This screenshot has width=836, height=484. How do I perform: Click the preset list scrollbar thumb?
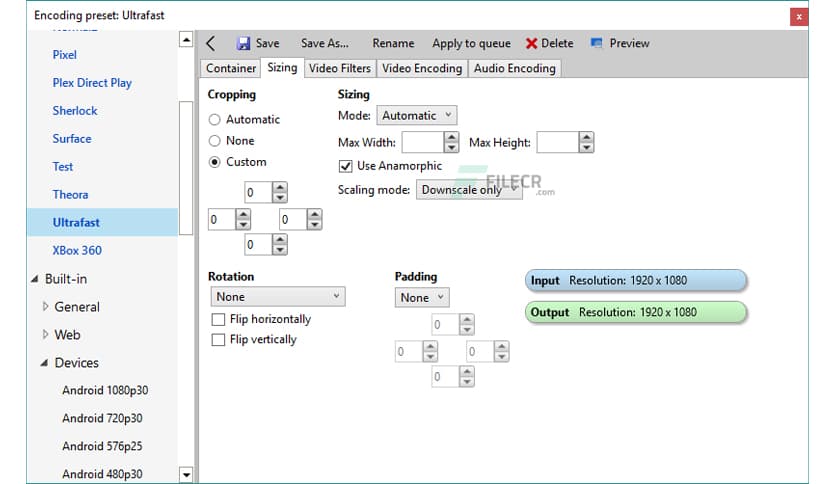pyautogui.click(x=186, y=168)
